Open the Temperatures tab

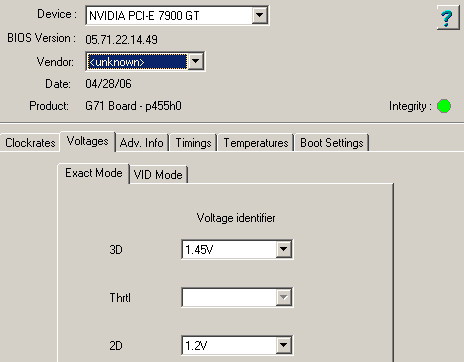click(256, 143)
